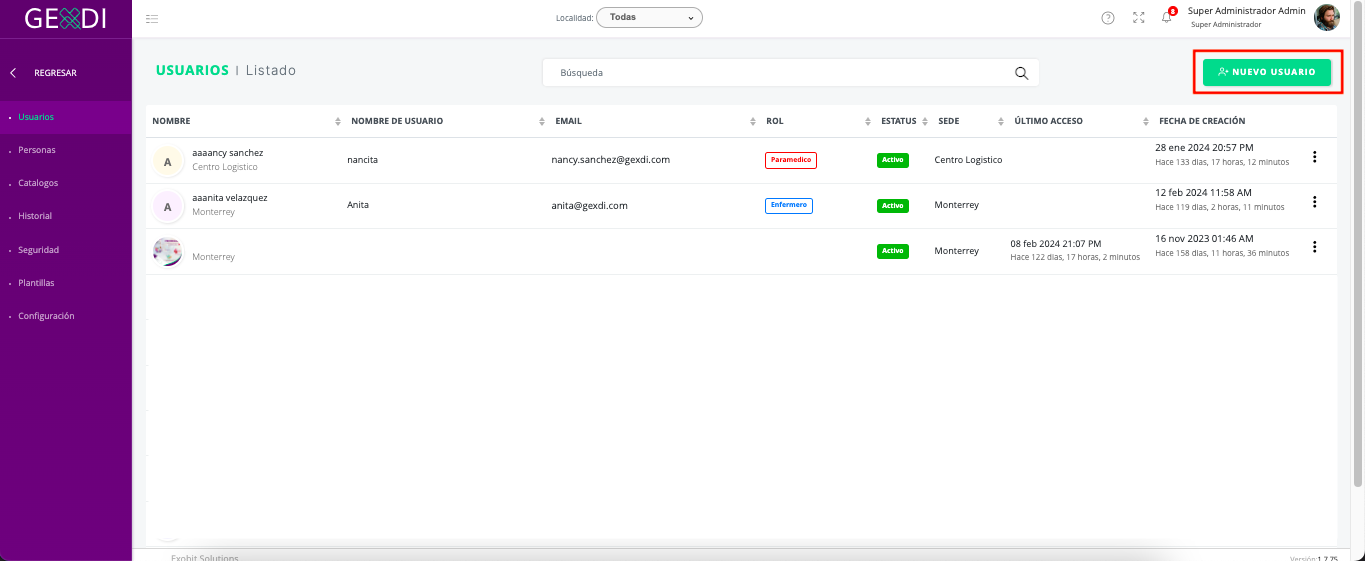The height and width of the screenshot is (561, 1365).
Task: Enter fullscreen mode via expand icon
Action: click(x=1138, y=18)
